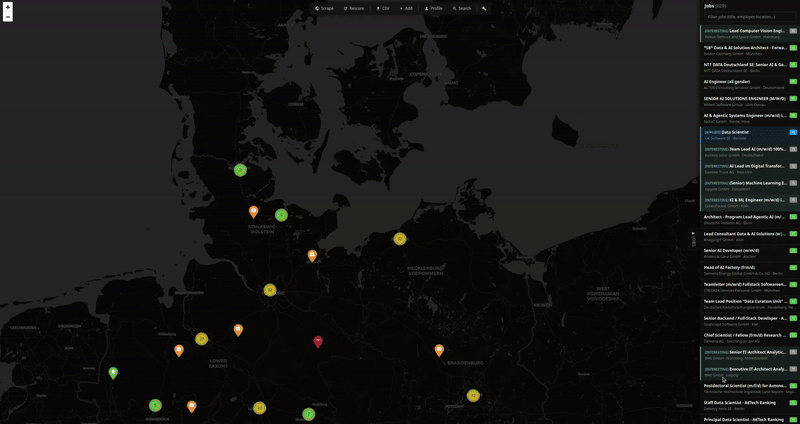The width and height of the screenshot is (800, 424).
Task: Open (Senior) Machine Learning Engineer listing
Action: click(x=749, y=185)
